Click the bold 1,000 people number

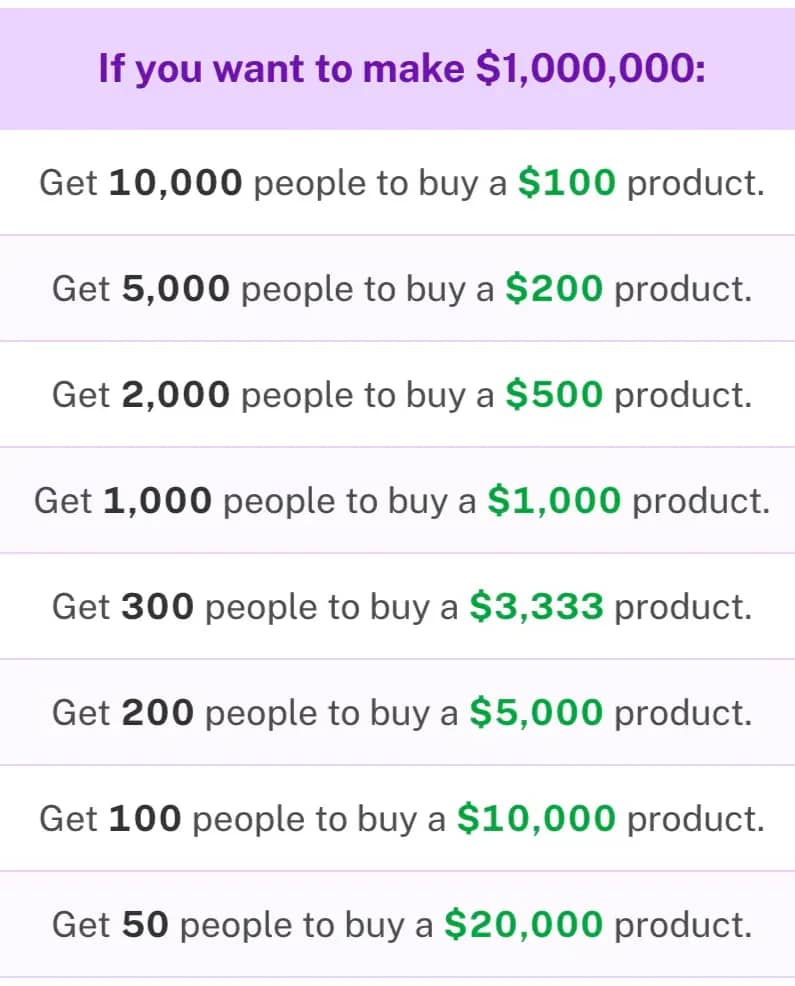point(158,501)
